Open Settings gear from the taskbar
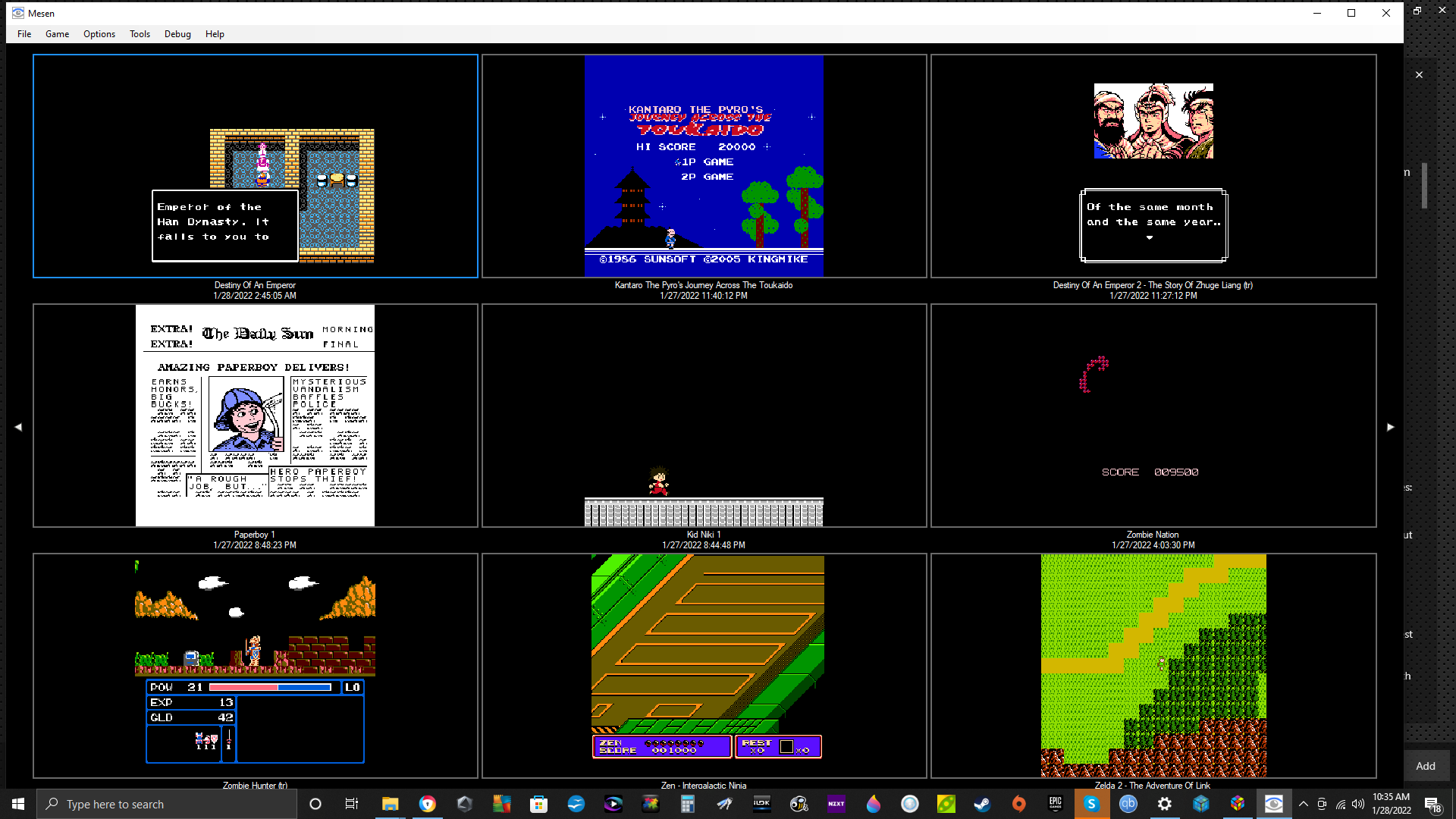1456x819 pixels. click(1165, 804)
